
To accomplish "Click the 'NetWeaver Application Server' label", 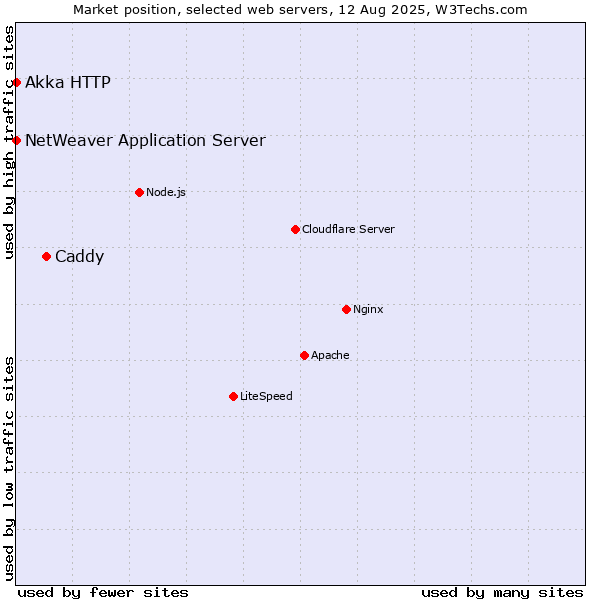I will [x=145, y=140].
